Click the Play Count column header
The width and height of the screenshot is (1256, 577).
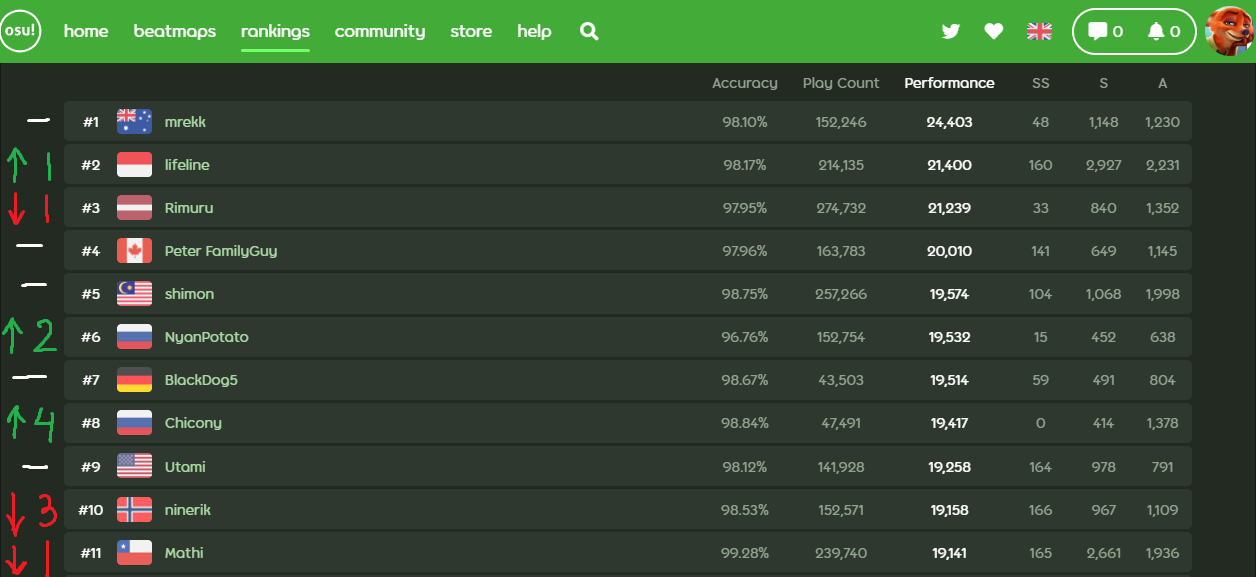[x=841, y=83]
